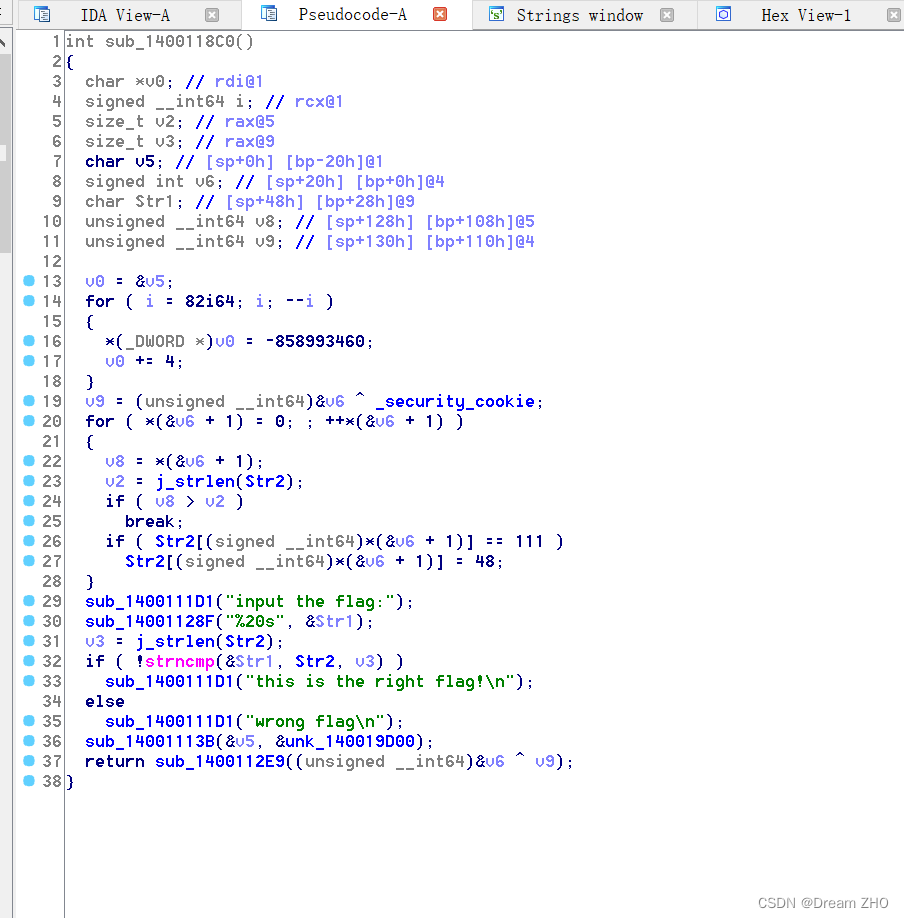Toggle the blue marker beside line 29
The width and height of the screenshot is (904, 918).
(x=27, y=601)
